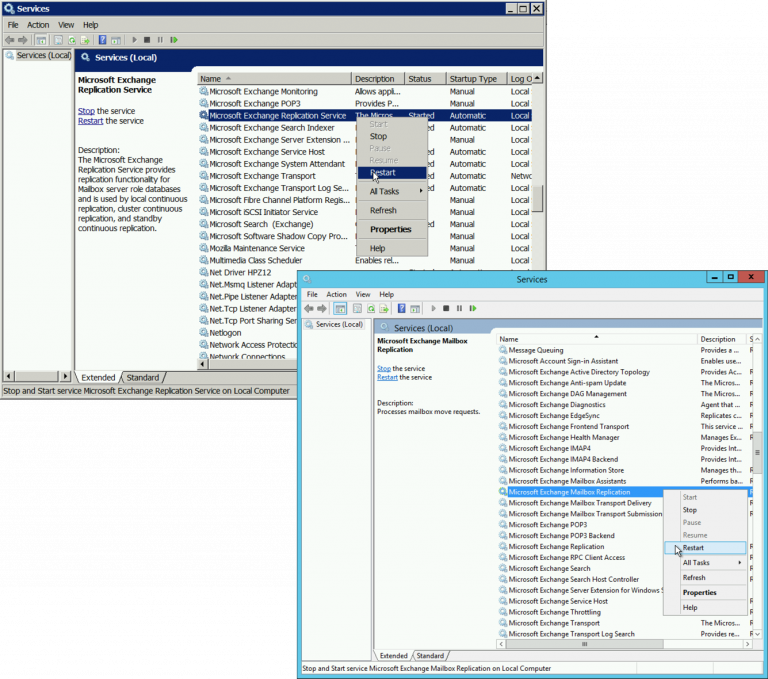
Task: Click 'Stop the service' link in back window
Action: coord(86,111)
